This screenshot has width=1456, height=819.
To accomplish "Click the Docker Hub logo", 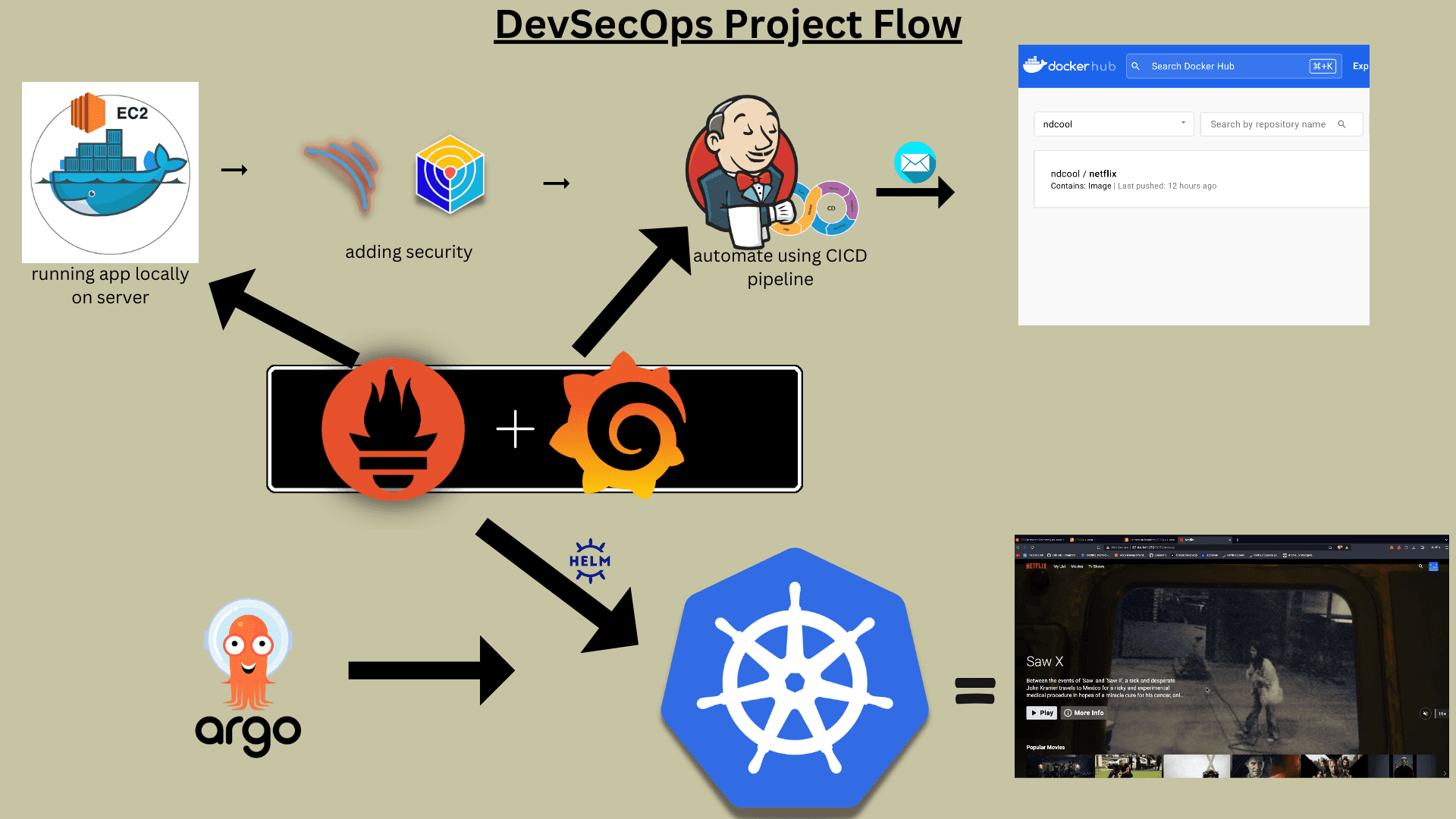I will coord(1069,66).
